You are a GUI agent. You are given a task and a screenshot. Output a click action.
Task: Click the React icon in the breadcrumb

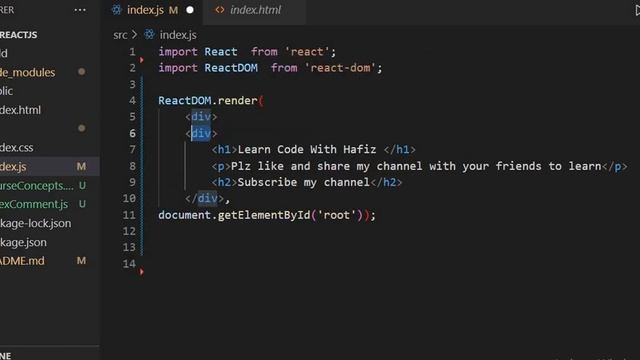149,35
